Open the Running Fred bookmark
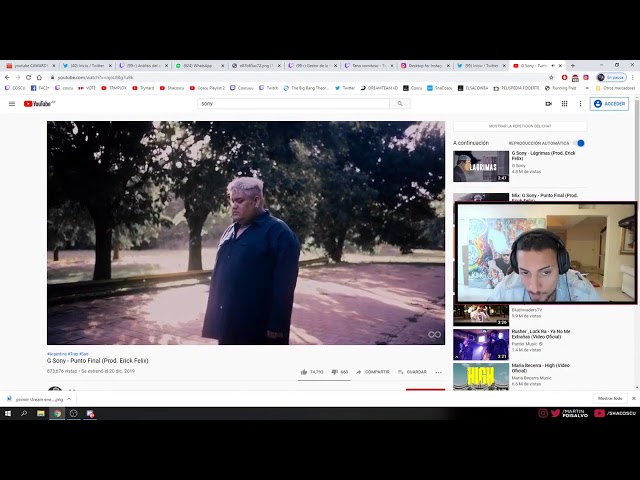The width and height of the screenshot is (640, 480). click(x=560, y=88)
